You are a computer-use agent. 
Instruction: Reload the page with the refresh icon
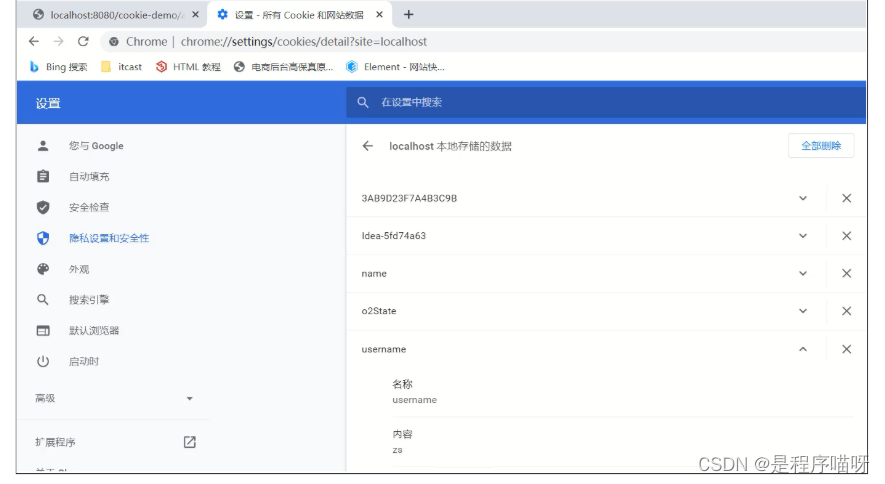[x=83, y=41]
